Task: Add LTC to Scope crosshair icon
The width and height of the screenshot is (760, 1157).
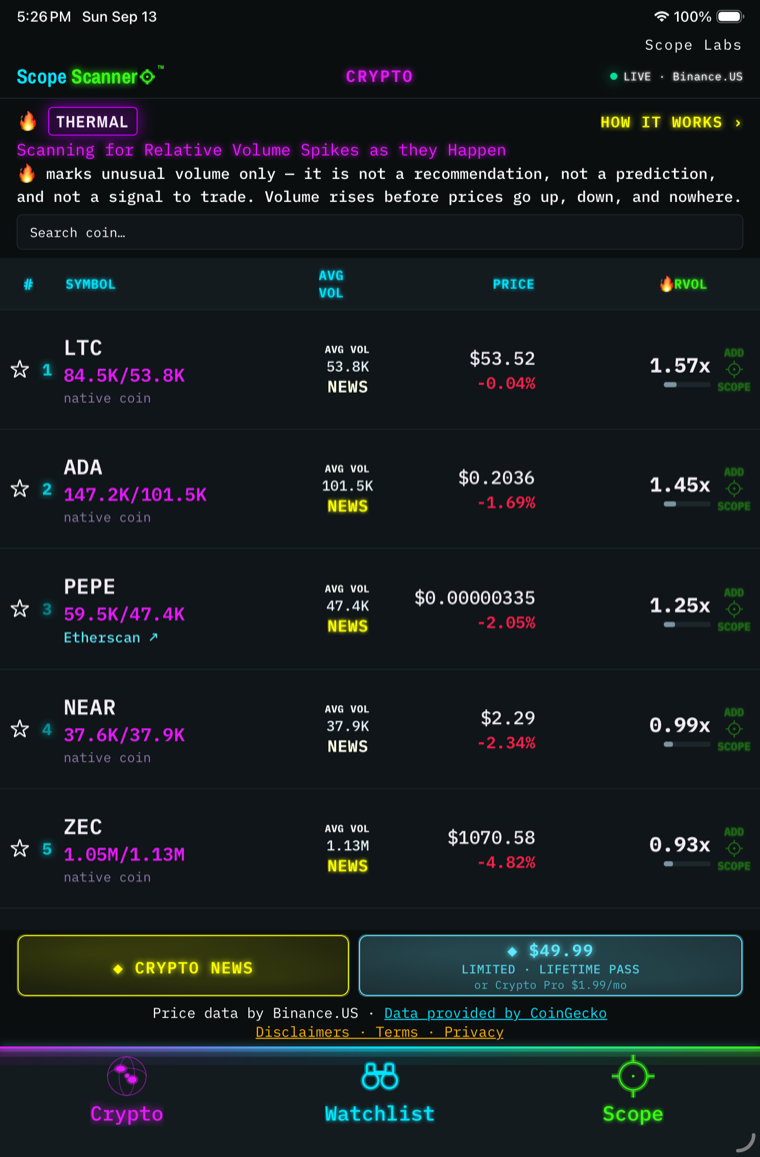Action: 733,370
